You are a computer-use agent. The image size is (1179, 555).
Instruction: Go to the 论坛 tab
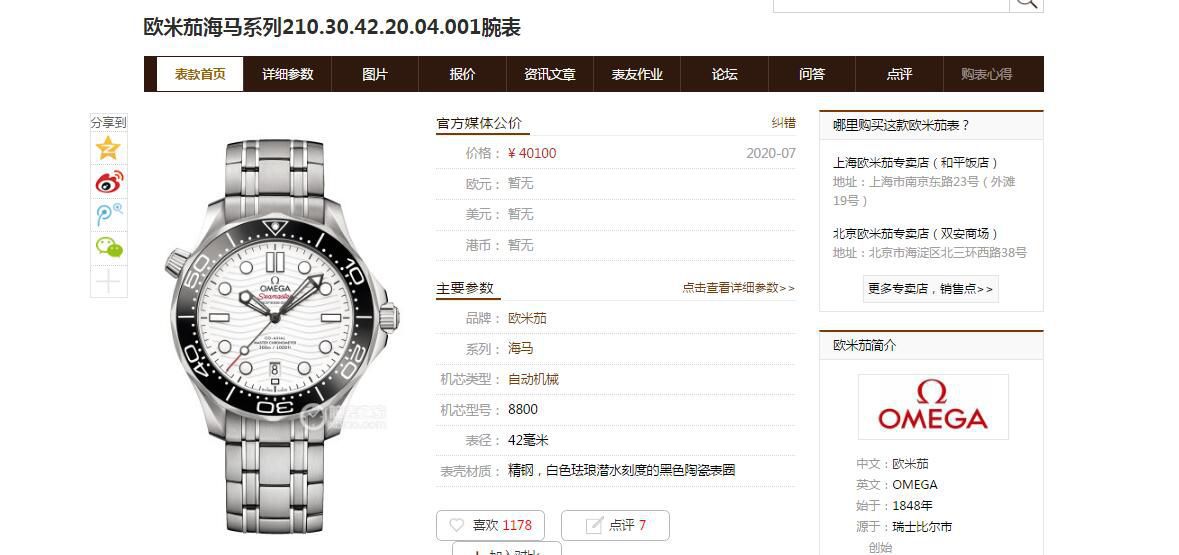tap(724, 74)
